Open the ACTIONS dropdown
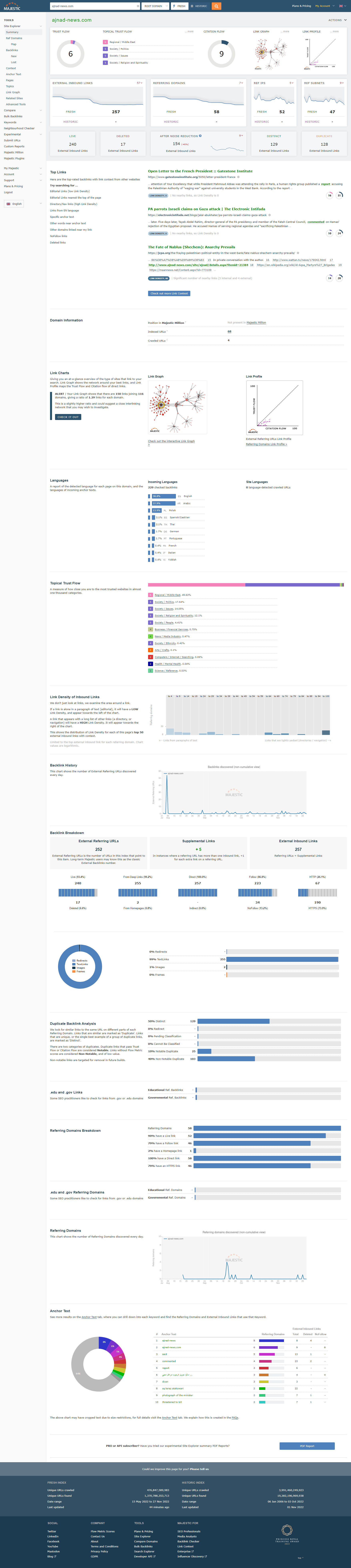Viewport: 351px width, 1568px height. point(338,20)
